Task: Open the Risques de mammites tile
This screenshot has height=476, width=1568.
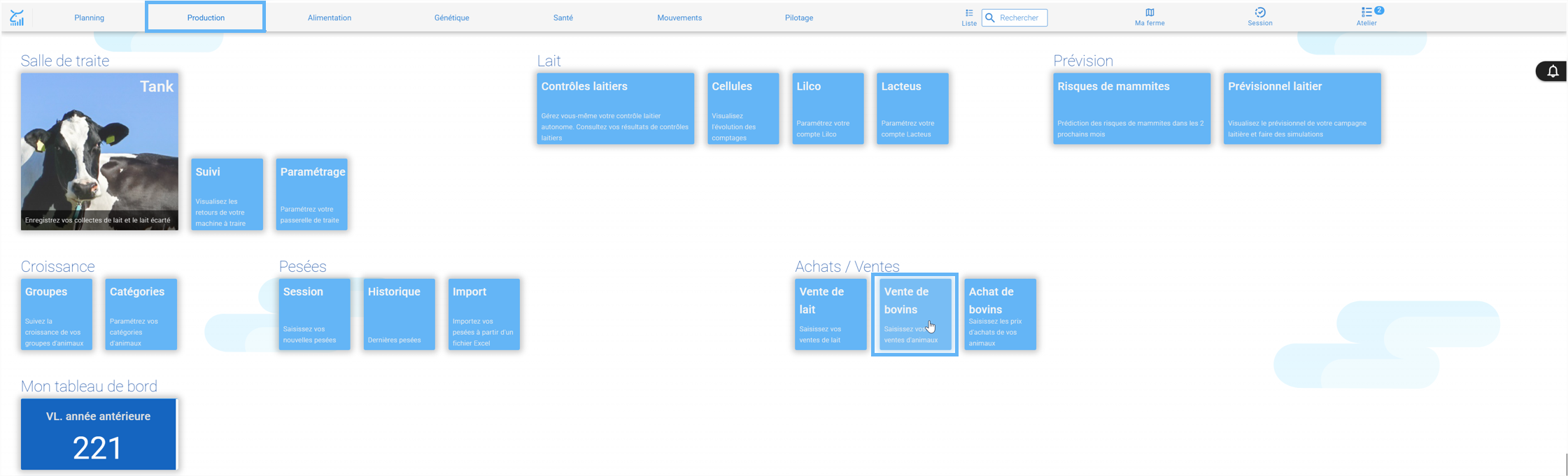Action: [1132, 108]
